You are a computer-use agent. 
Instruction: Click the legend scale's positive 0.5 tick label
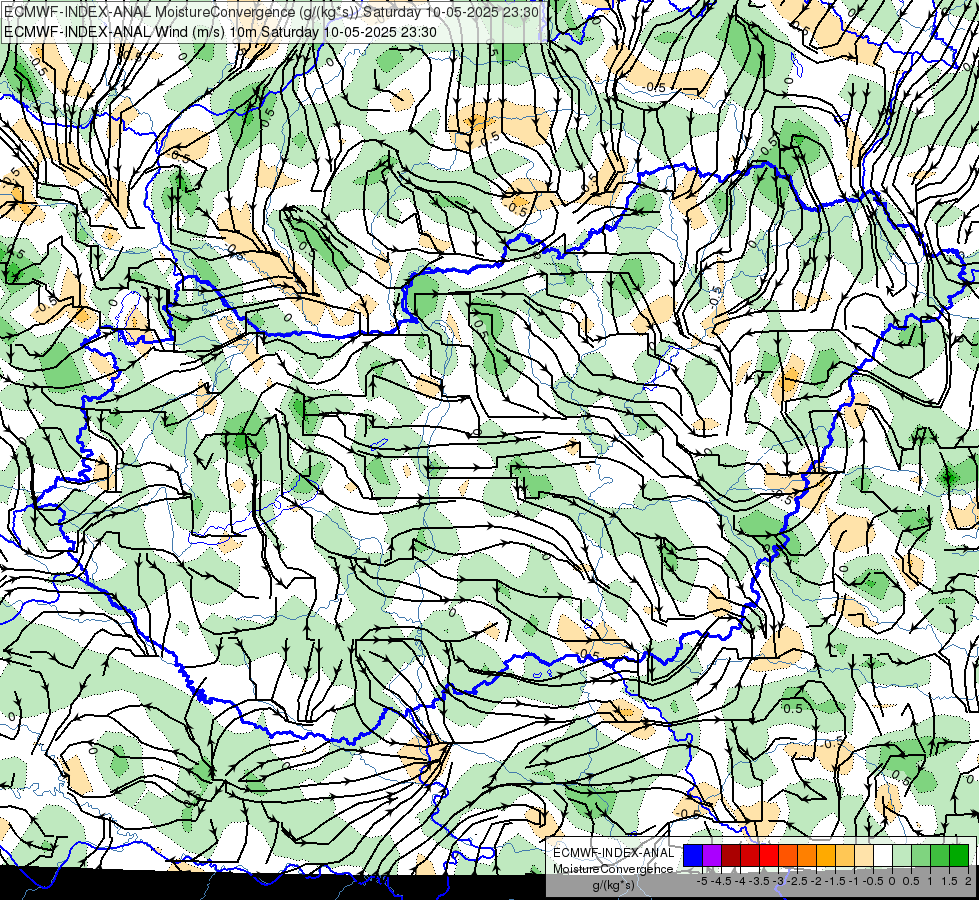911,881
